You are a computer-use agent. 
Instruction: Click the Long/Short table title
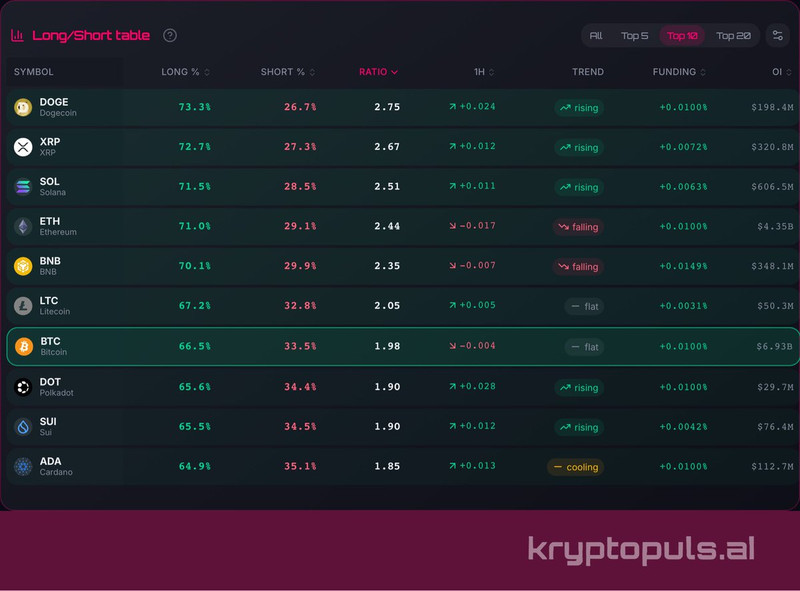[x=91, y=35]
